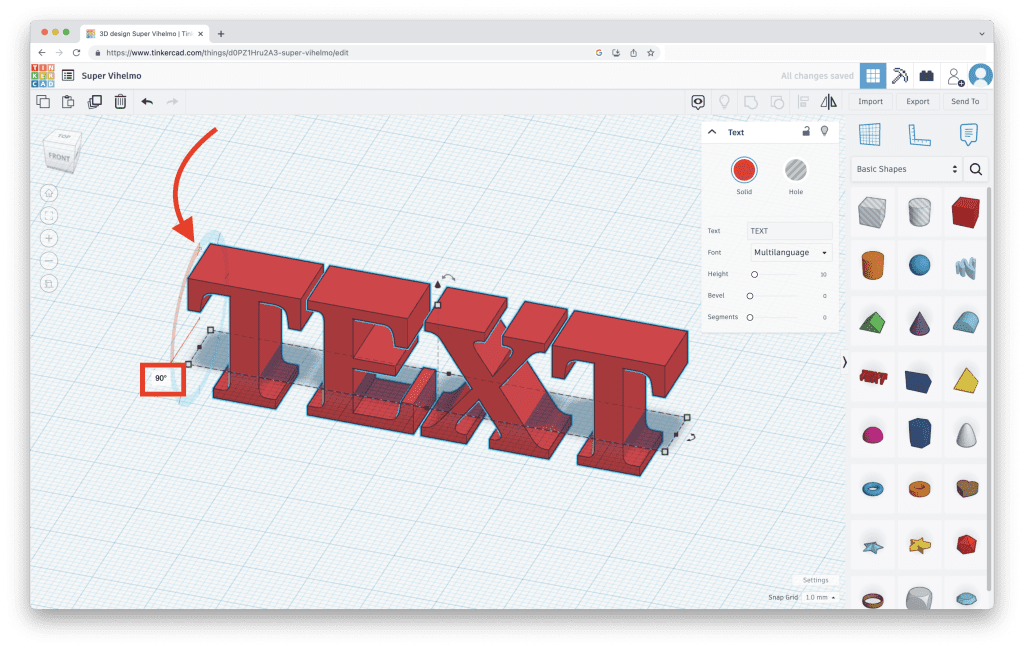Open the Multilanguage font dropdown

(791, 253)
